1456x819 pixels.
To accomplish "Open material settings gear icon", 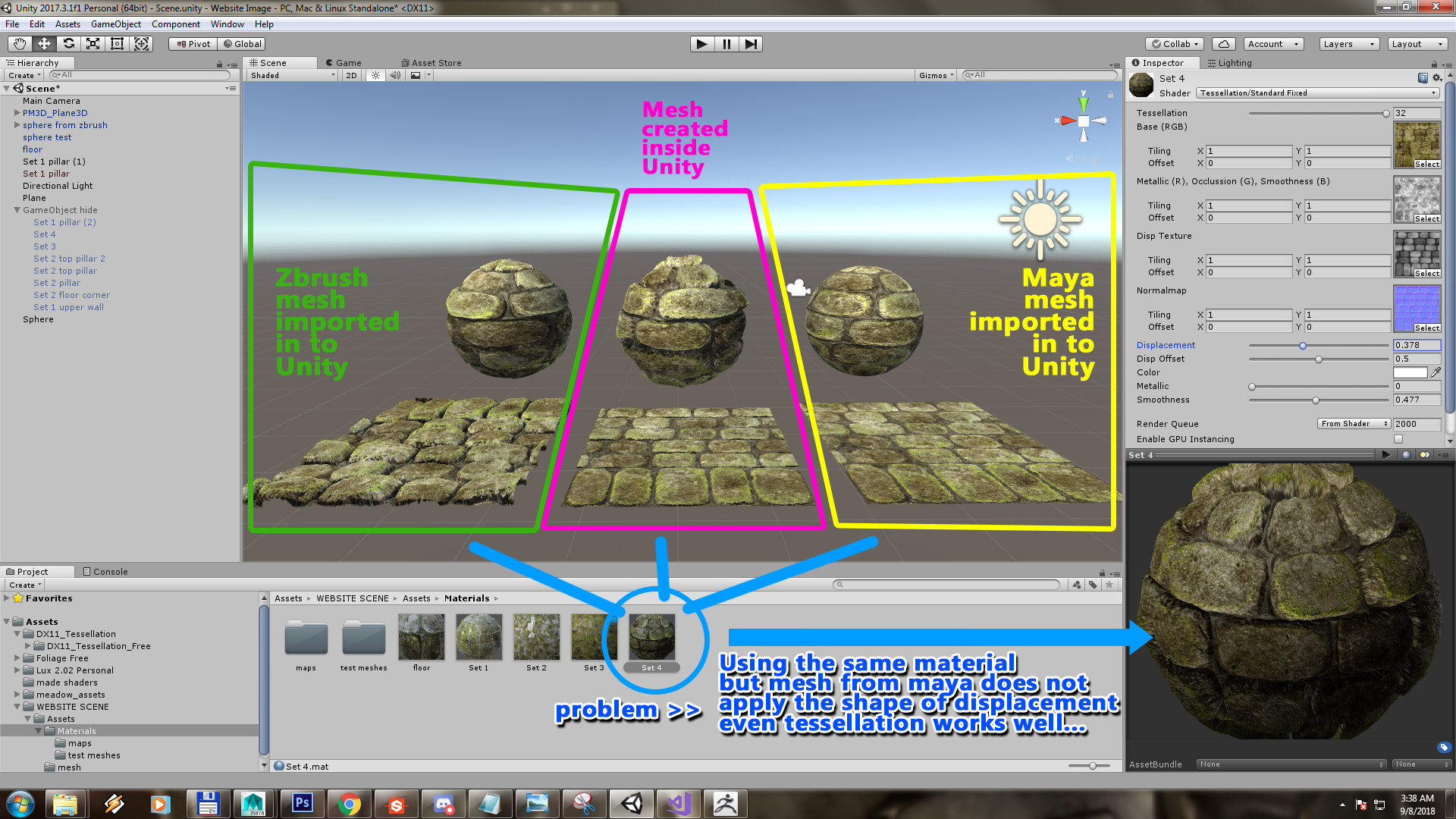I will tap(1437, 78).
